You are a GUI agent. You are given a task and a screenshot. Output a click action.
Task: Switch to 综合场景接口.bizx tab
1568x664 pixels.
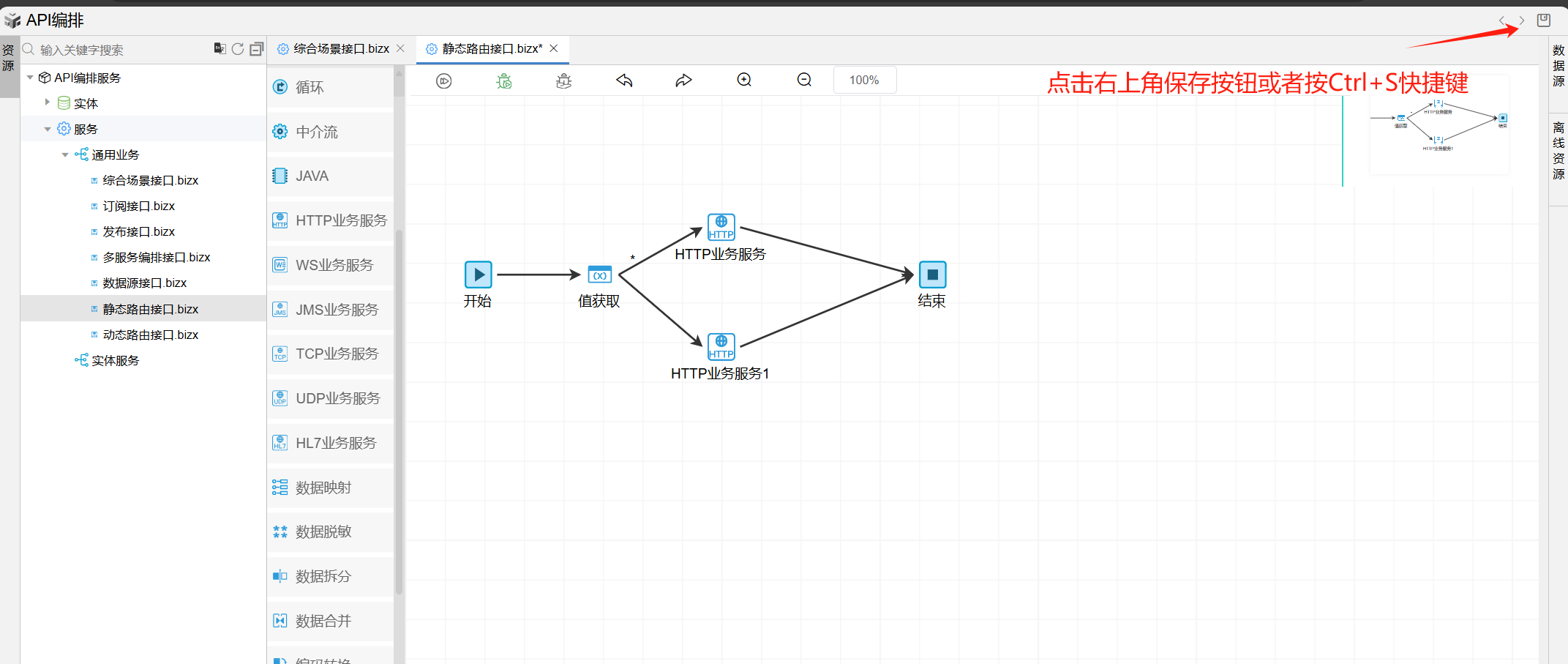pos(341,49)
